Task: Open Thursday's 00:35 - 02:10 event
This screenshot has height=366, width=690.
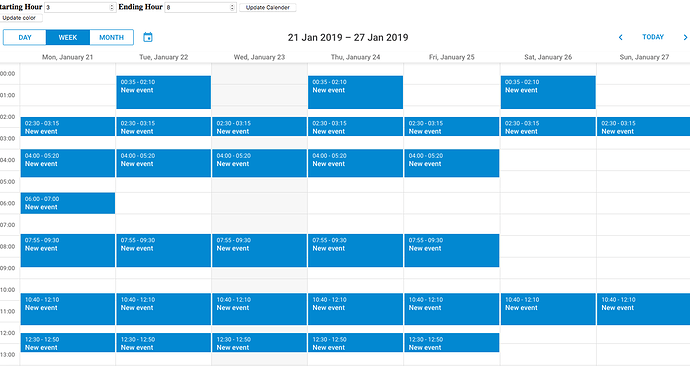Action: [x=355, y=92]
